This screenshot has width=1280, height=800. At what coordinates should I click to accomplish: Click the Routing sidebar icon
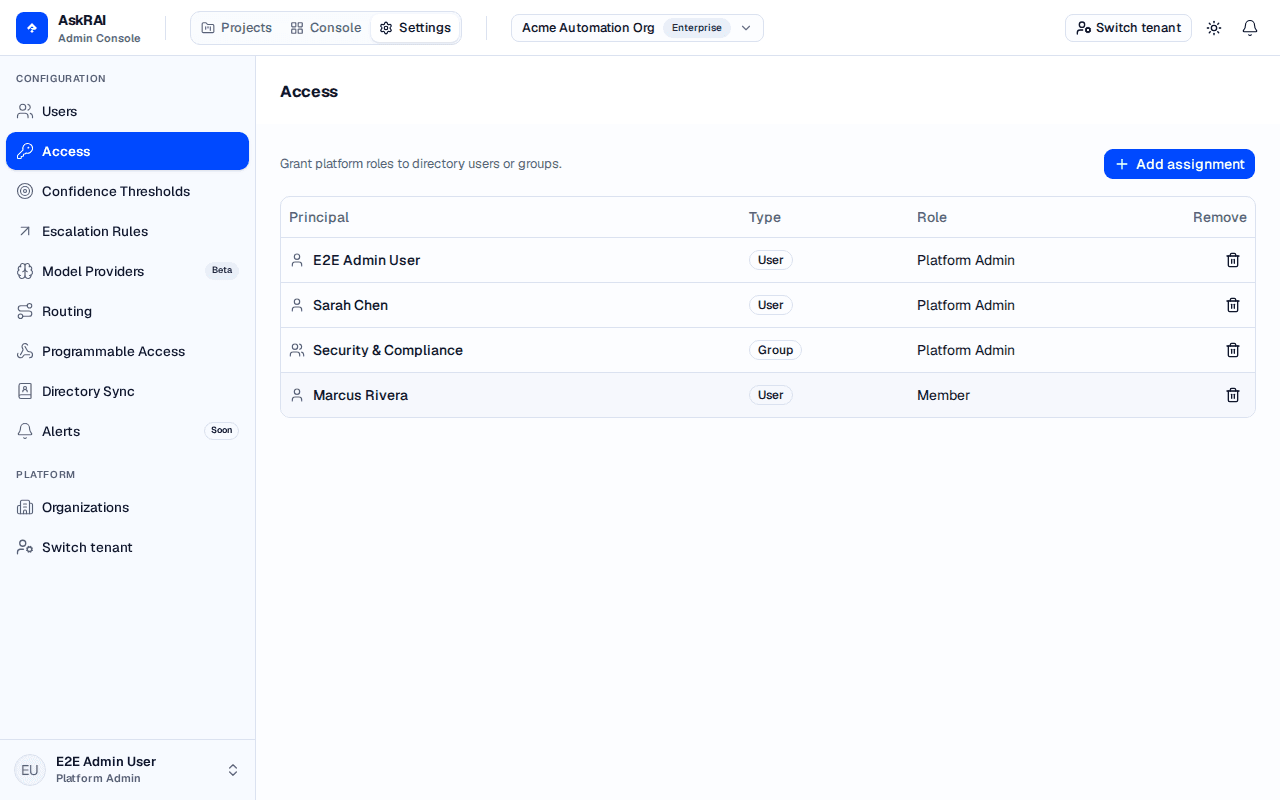(x=25, y=311)
